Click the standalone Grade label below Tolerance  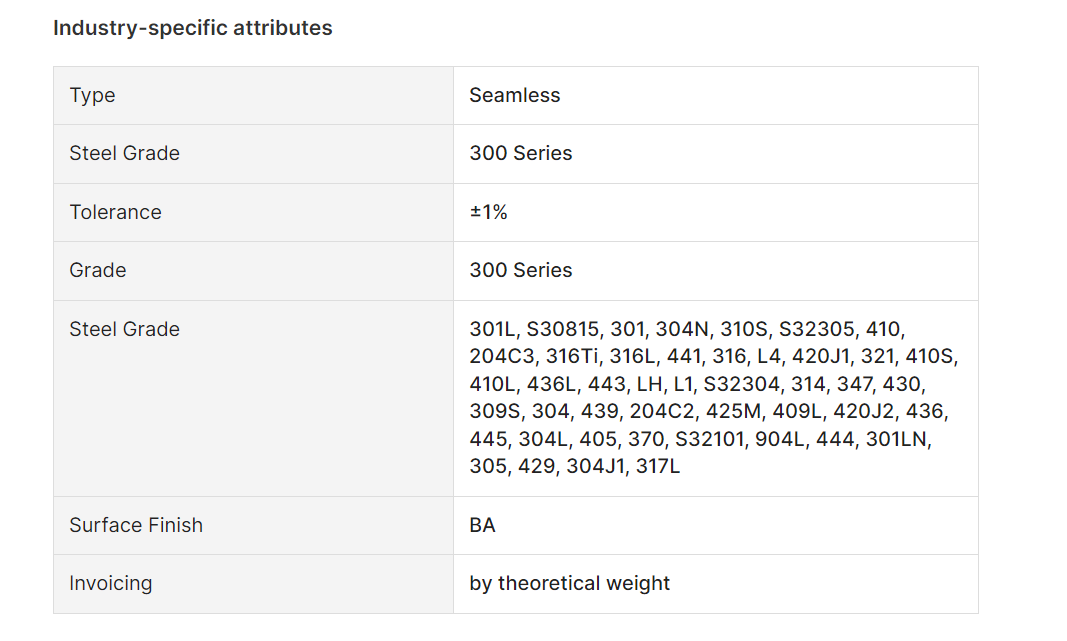pos(97,270)
